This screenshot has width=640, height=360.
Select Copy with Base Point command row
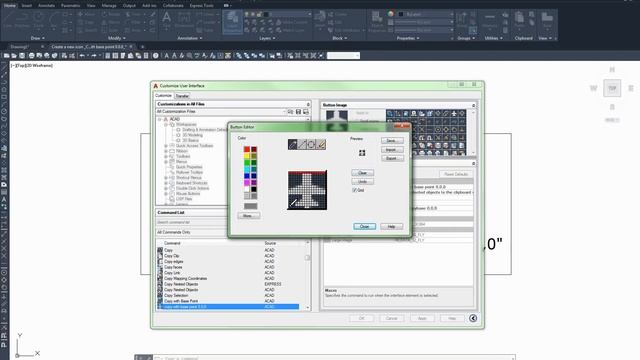point(228,301)
